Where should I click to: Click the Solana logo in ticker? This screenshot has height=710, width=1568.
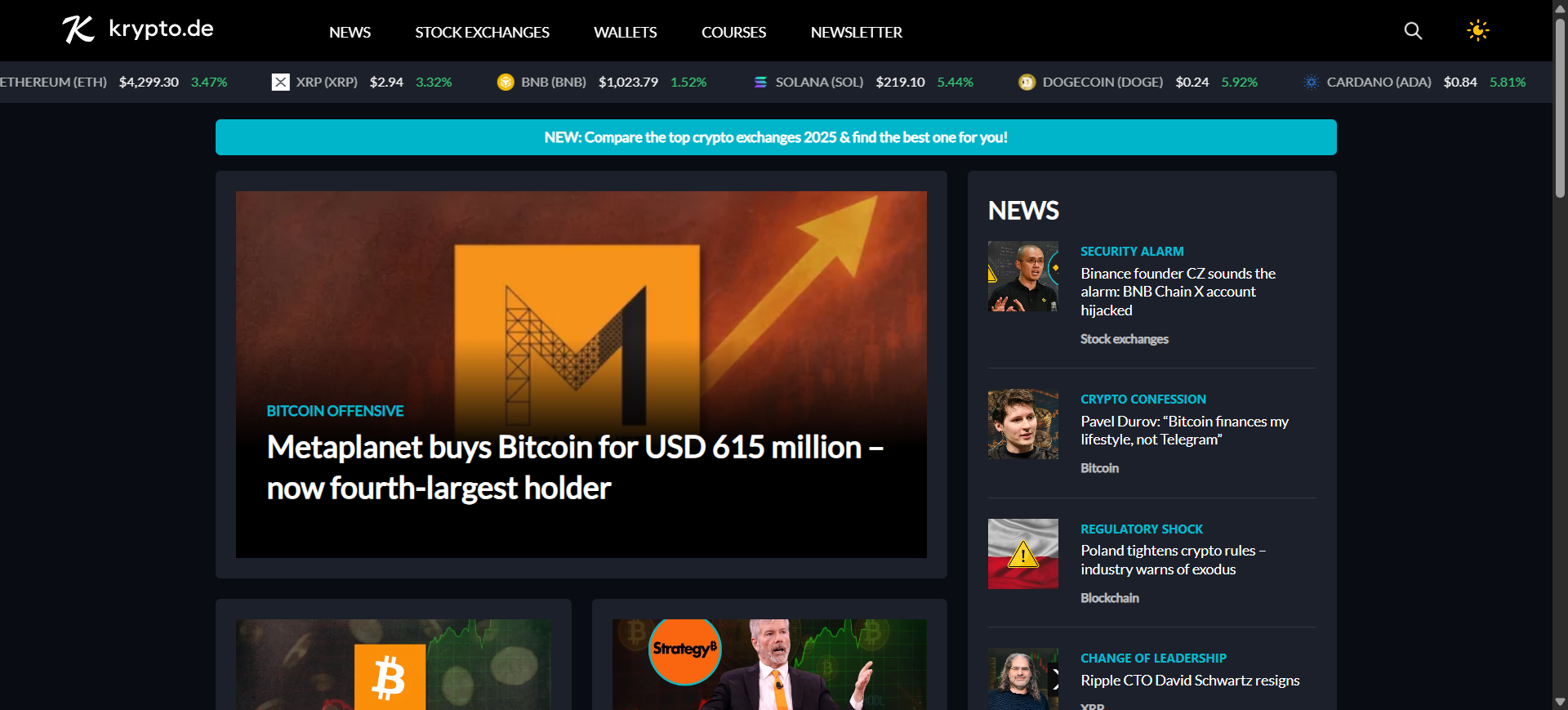coord(760,82)
